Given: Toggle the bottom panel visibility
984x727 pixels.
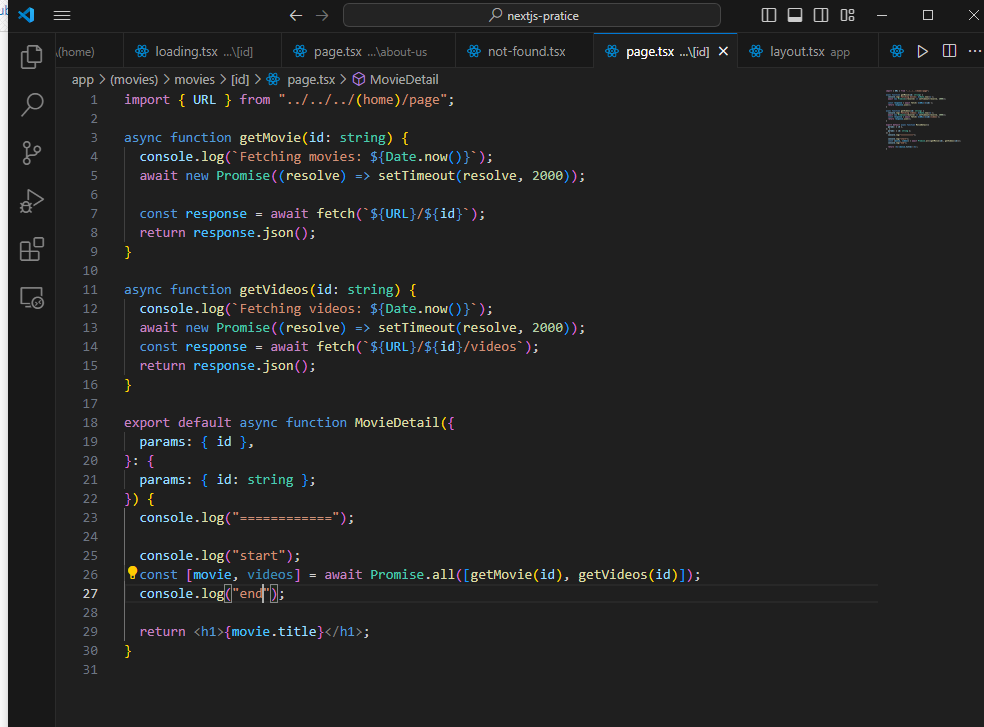Looking at the screenshot, I should [795, 15].
